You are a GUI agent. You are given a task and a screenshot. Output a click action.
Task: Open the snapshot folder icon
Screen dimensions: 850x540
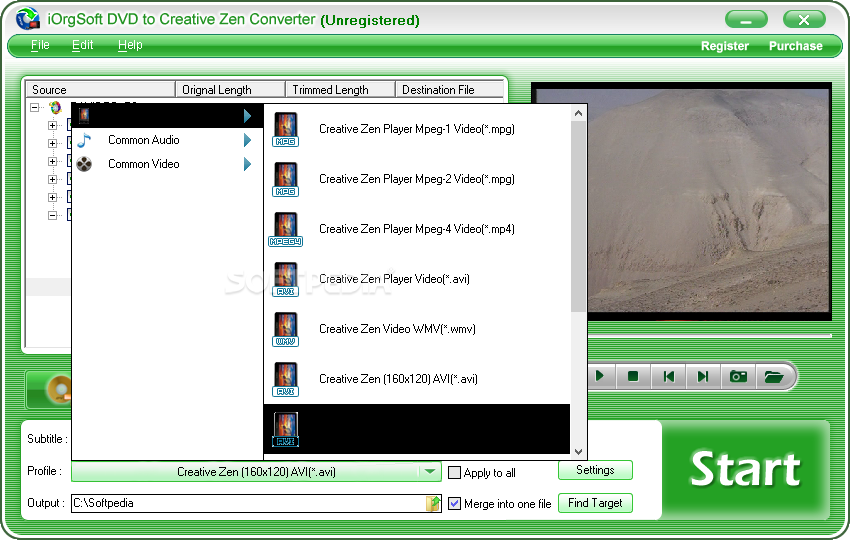774,376
